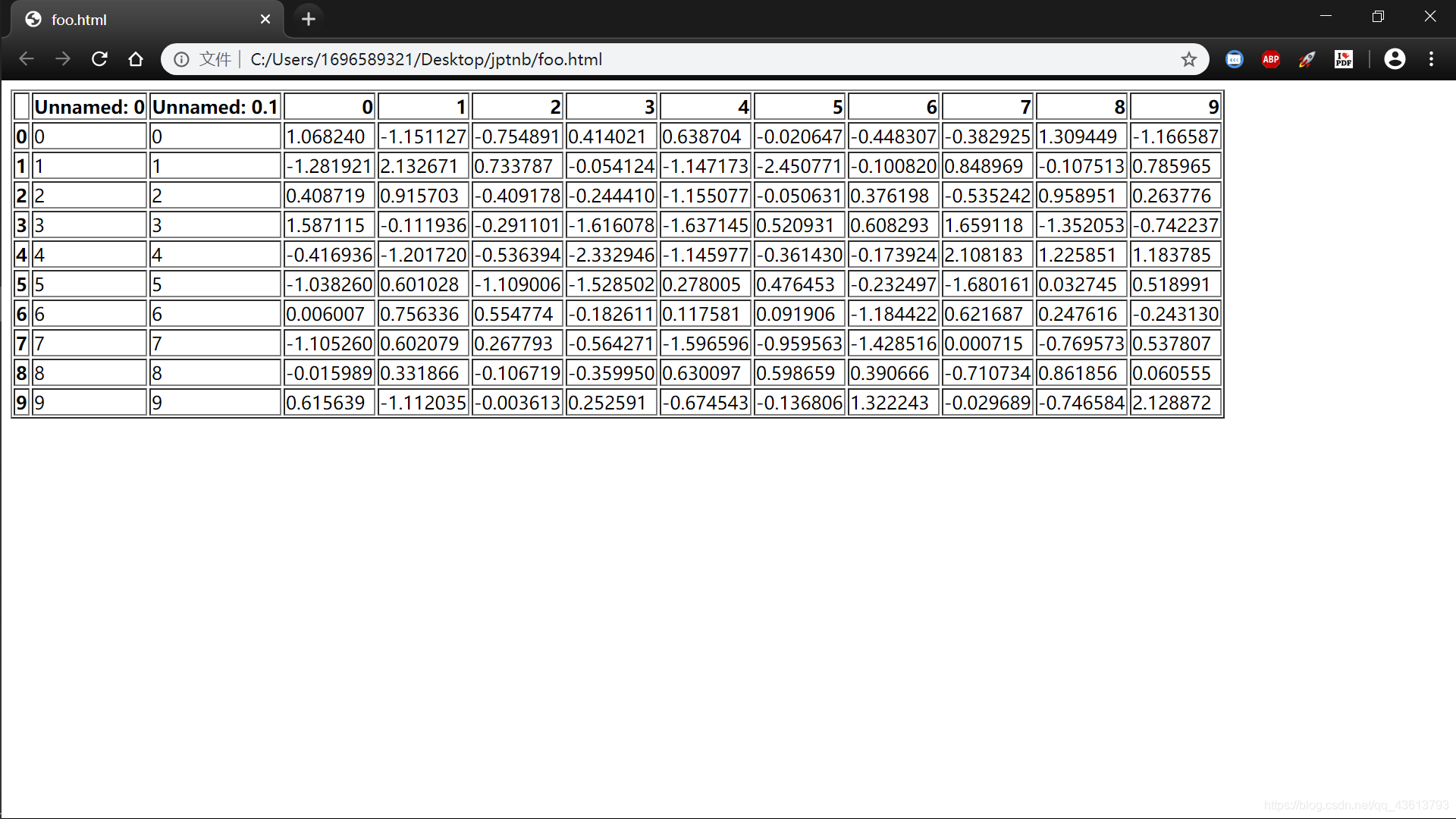The height and width of the screenshot is (819, 1456).
Task: Bookmark this page with star icon
Action: pos(1188,59)
